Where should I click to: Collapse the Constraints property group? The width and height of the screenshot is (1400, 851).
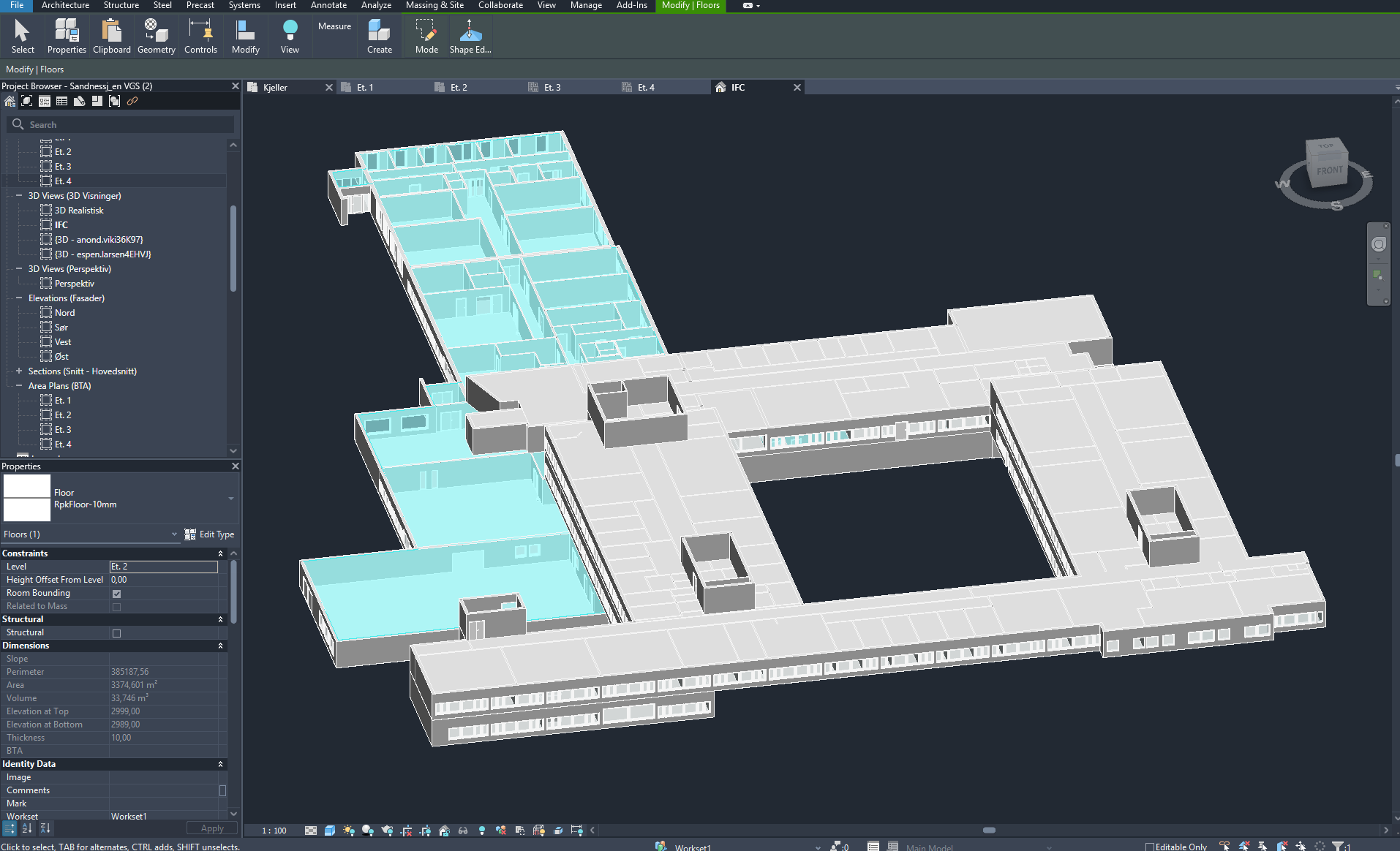click(220, 553)
